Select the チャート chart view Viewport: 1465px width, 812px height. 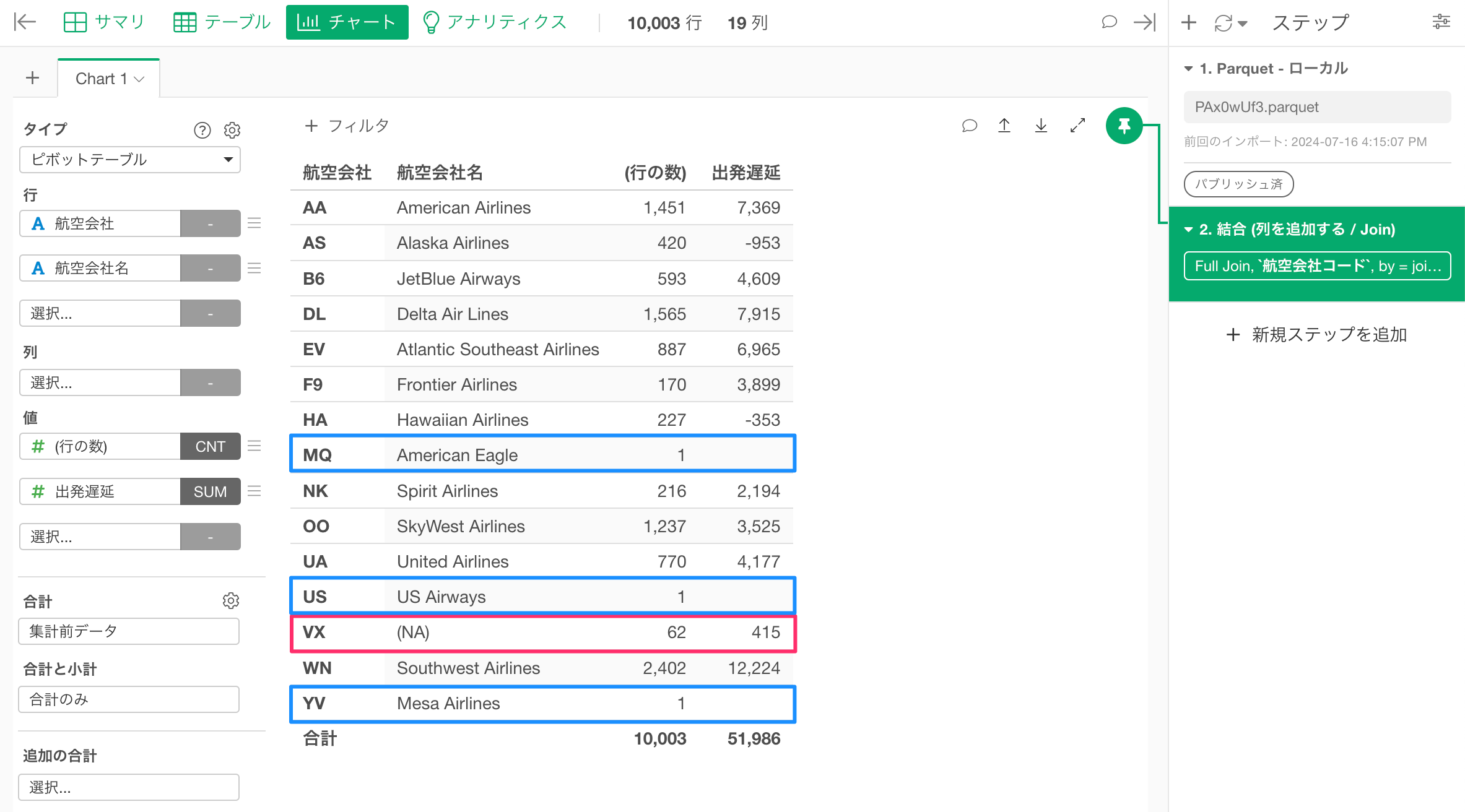347,22
